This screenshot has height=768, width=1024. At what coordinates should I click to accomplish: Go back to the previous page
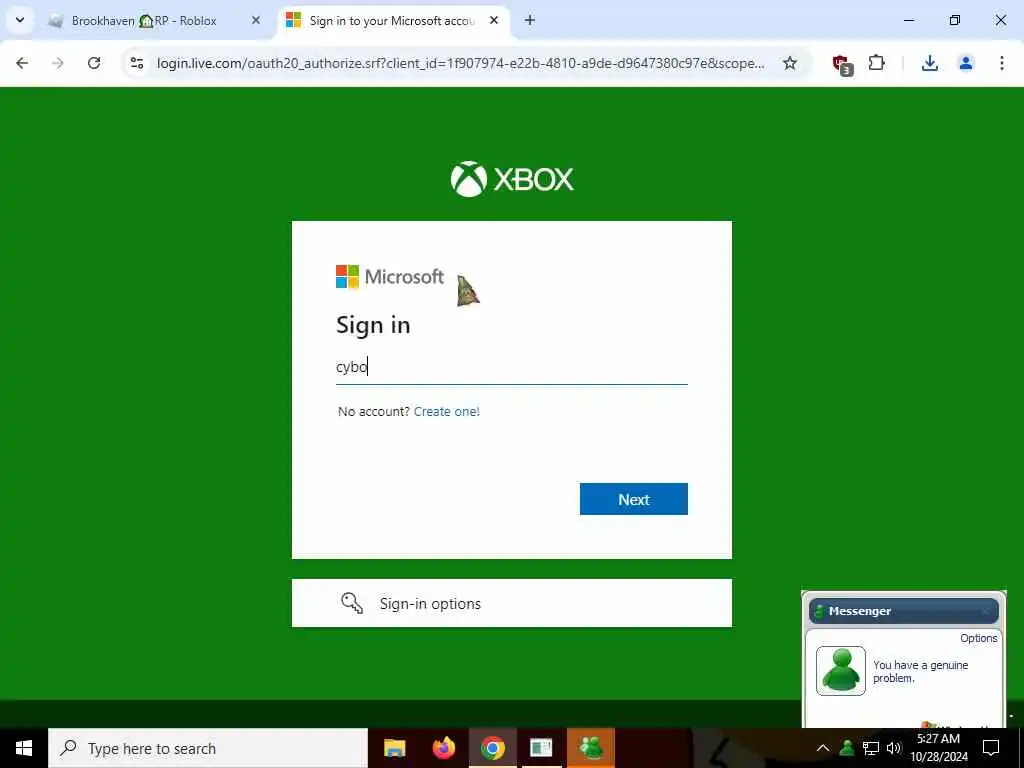[x=22, y=63]
